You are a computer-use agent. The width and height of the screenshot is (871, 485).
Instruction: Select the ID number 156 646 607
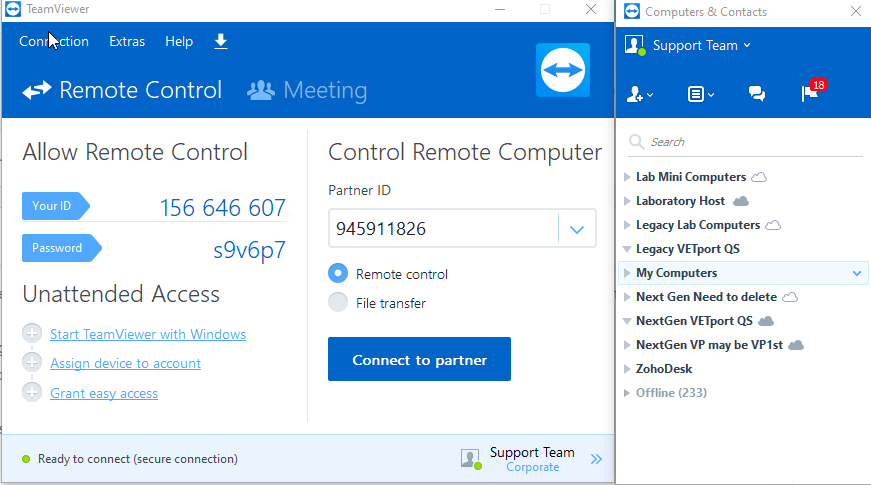pyautogui.click(x=223, y=208)
